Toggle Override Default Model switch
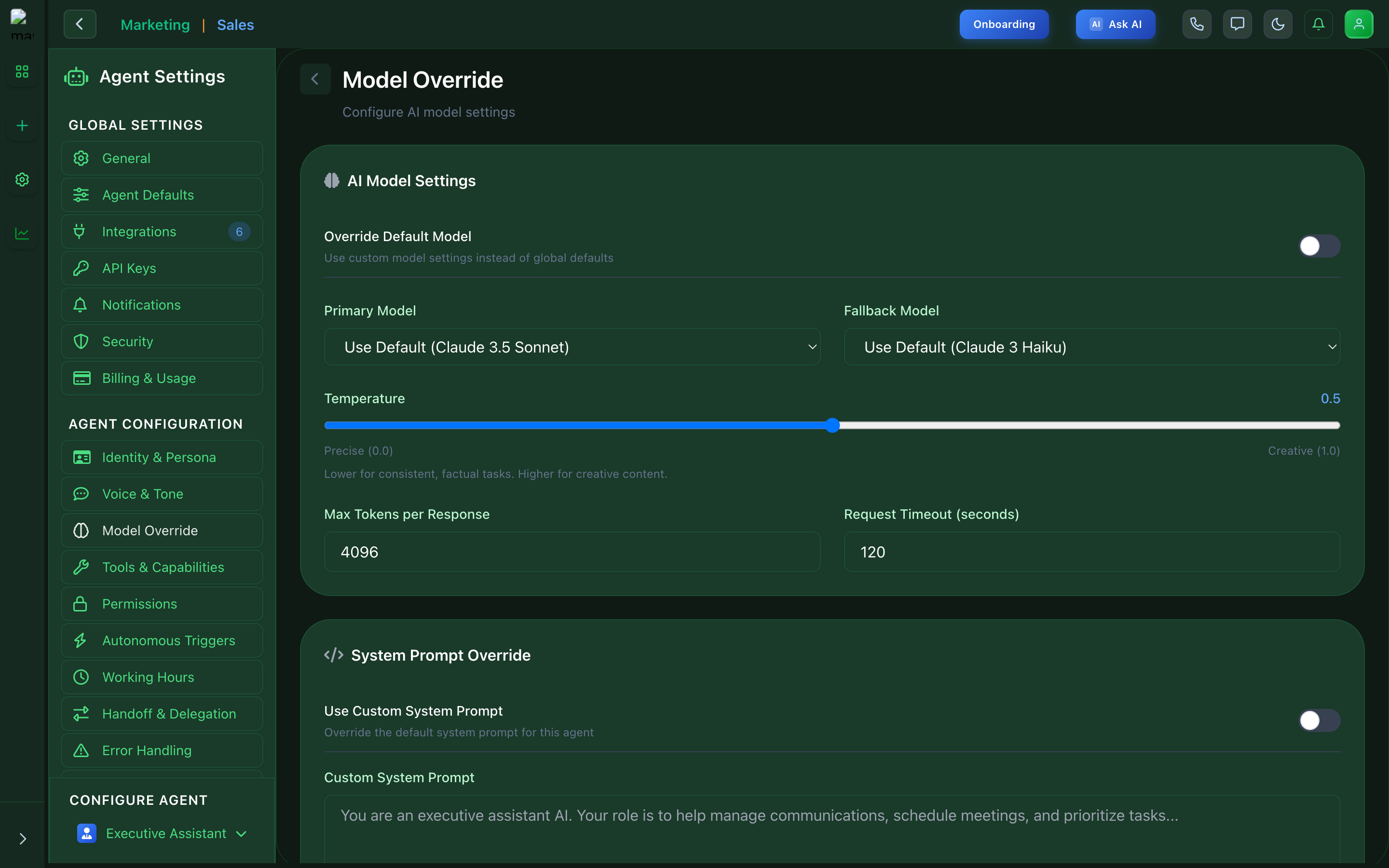Screen dimensions: 1389x868 (1319, 246)
